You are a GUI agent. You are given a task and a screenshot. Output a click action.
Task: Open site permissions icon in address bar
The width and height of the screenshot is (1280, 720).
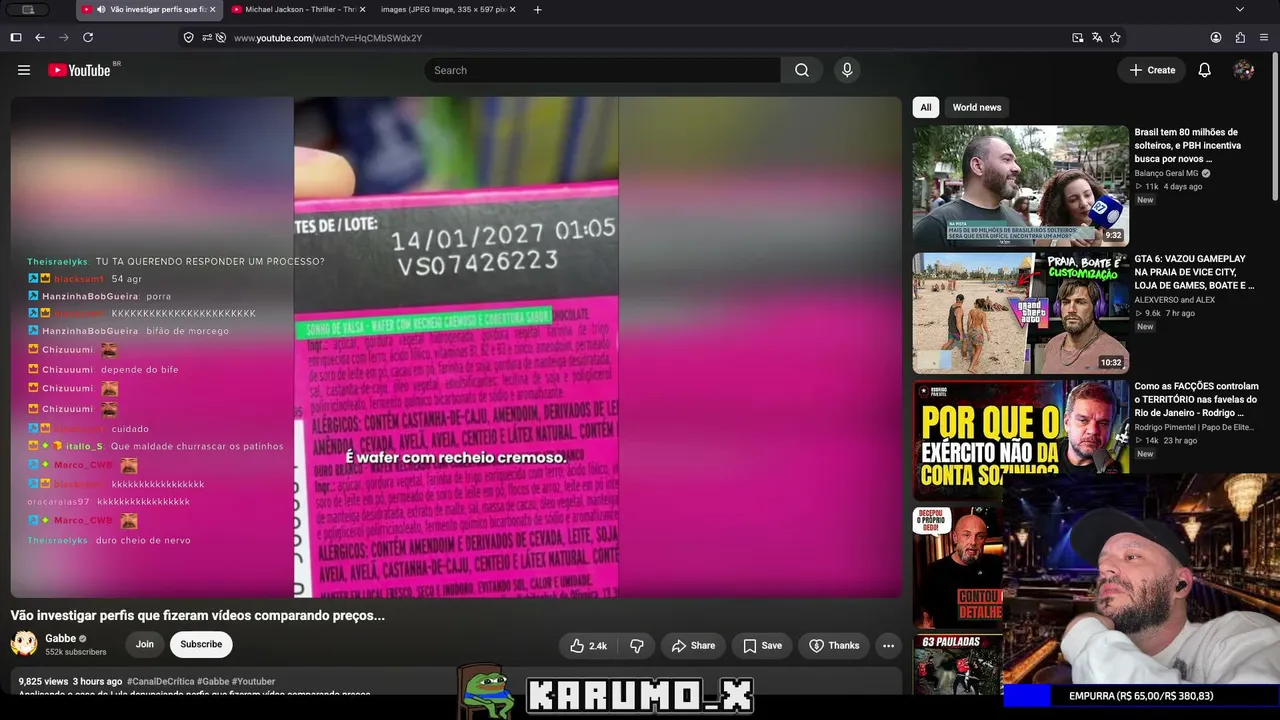pos(207,37)
